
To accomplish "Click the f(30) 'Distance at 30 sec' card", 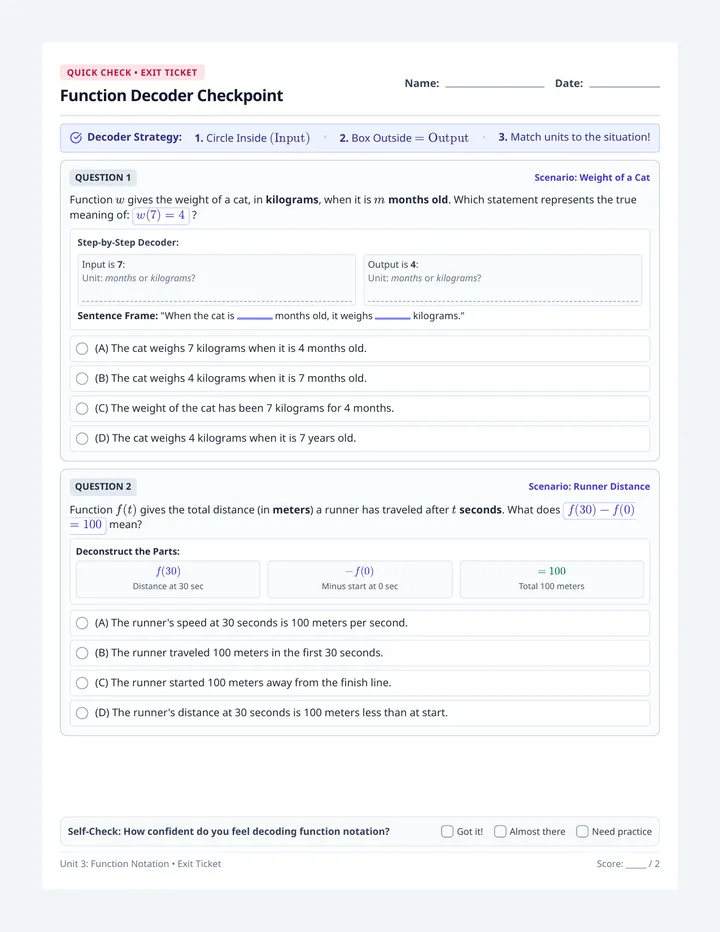I will 168,579.
